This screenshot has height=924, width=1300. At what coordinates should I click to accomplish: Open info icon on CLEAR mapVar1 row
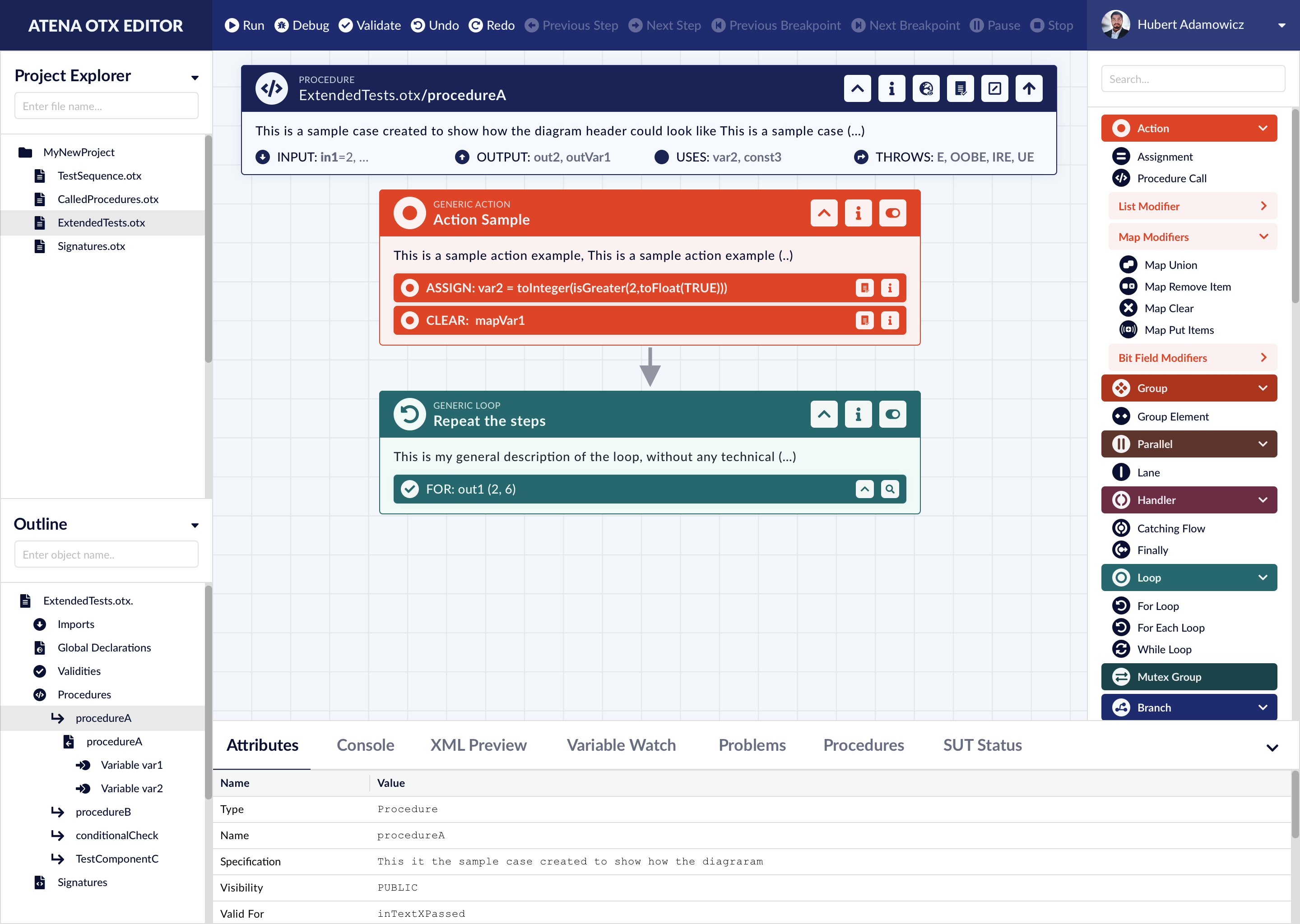(890, 320)
